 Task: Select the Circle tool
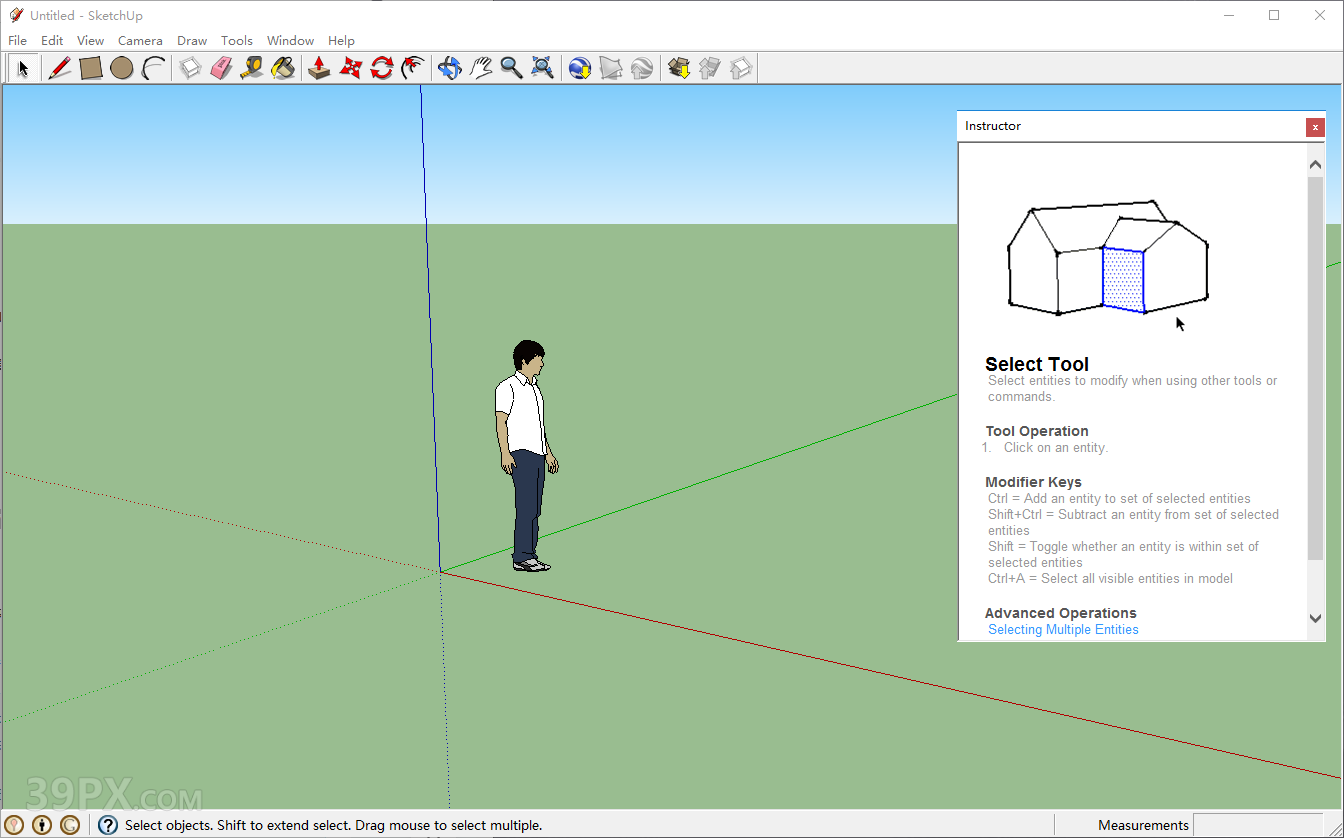(122, 68)
